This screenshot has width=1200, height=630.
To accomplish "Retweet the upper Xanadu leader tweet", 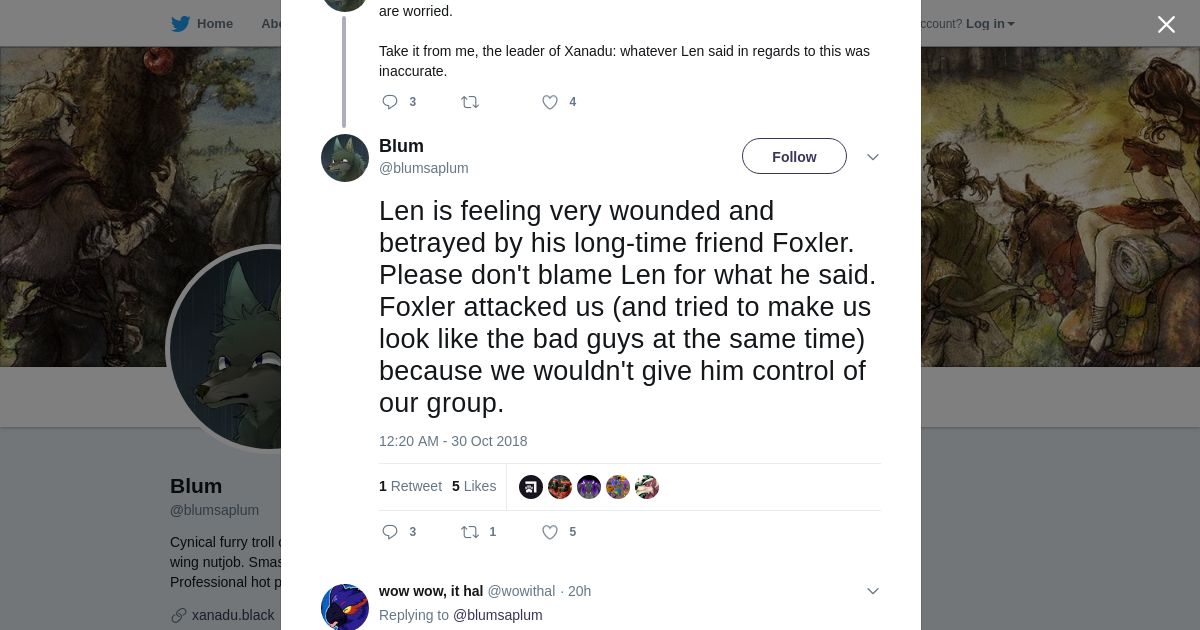I will pos(470,102).
